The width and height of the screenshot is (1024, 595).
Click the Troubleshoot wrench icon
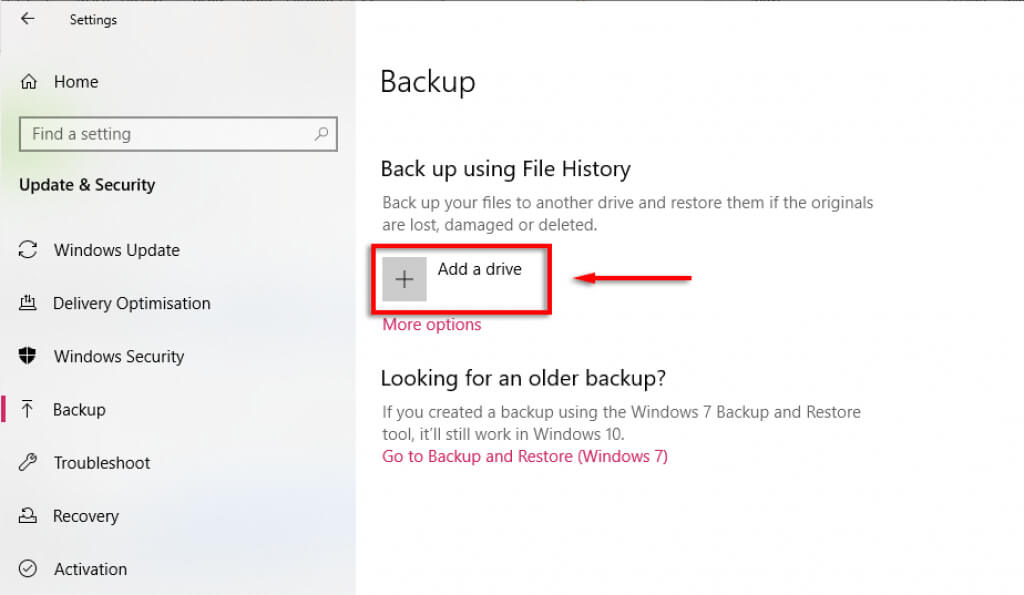pos(29,463)
